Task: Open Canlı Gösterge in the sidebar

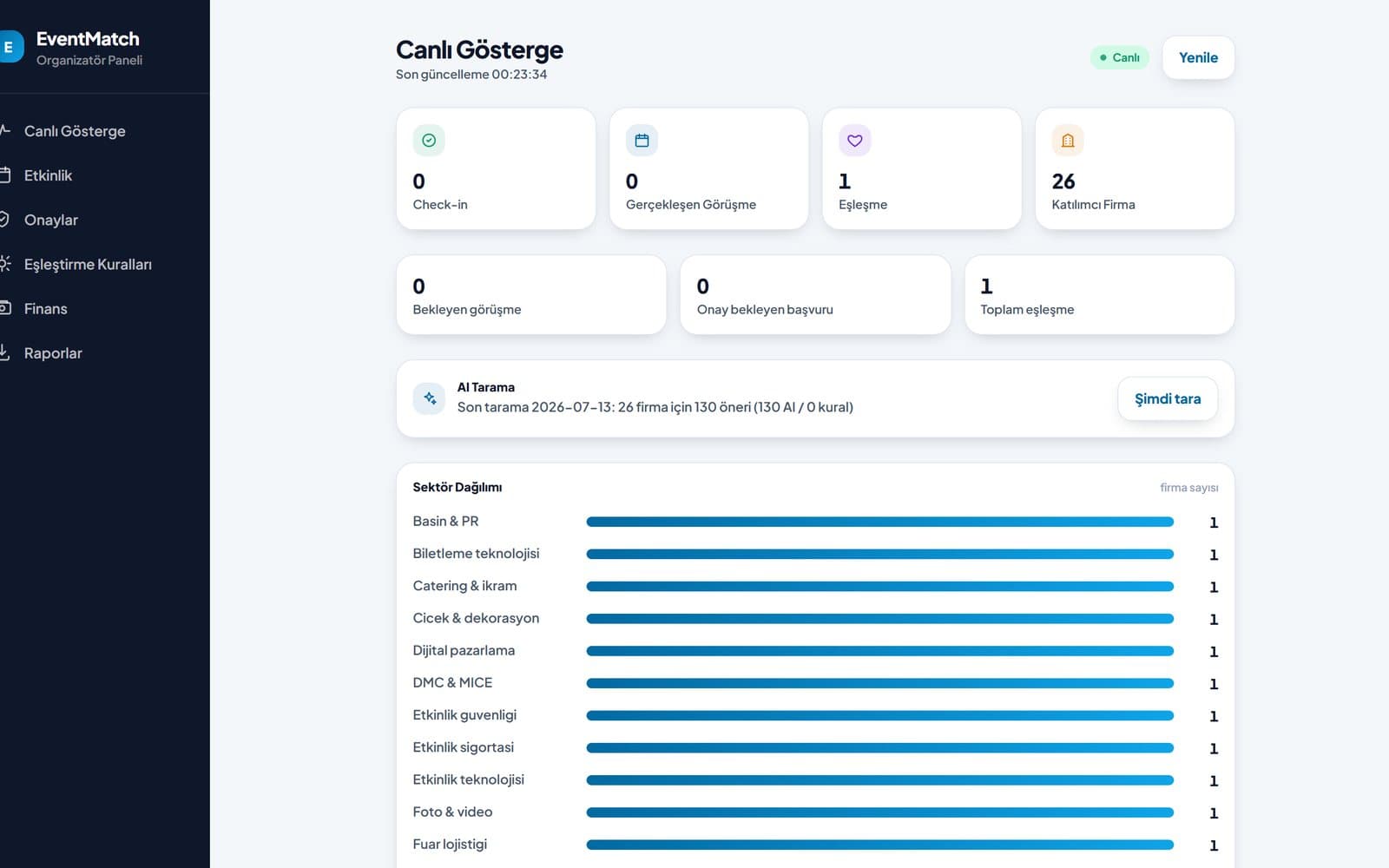Action: coord(75,131)
